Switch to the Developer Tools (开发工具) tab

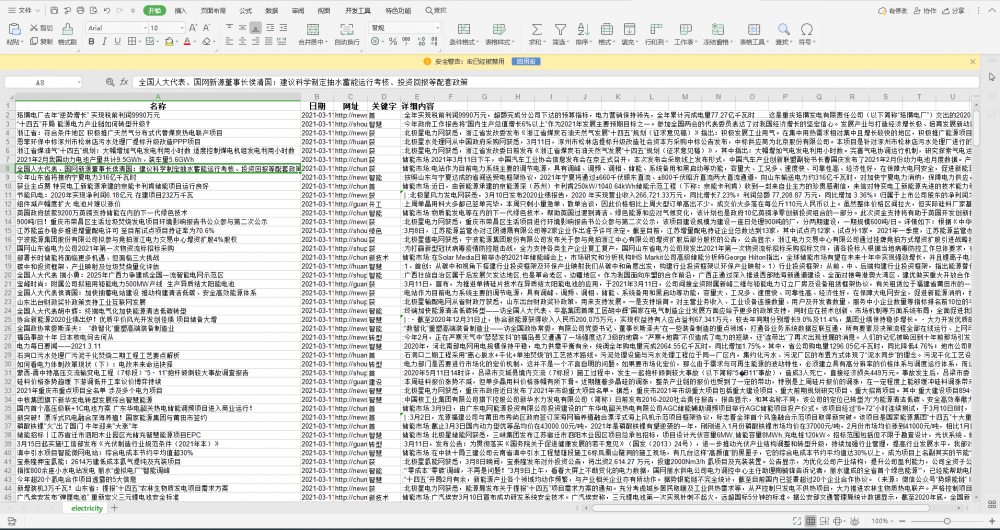click(357, 11)
